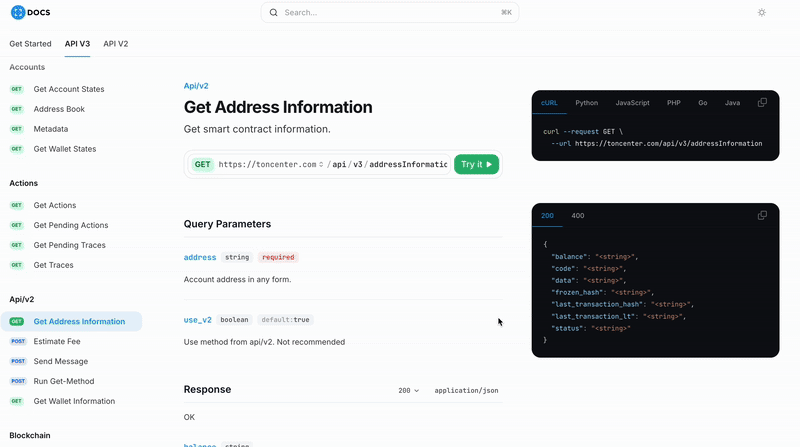Screen dimensions: 800x447
Task: Show the Java code example tab
Action: 732,103
